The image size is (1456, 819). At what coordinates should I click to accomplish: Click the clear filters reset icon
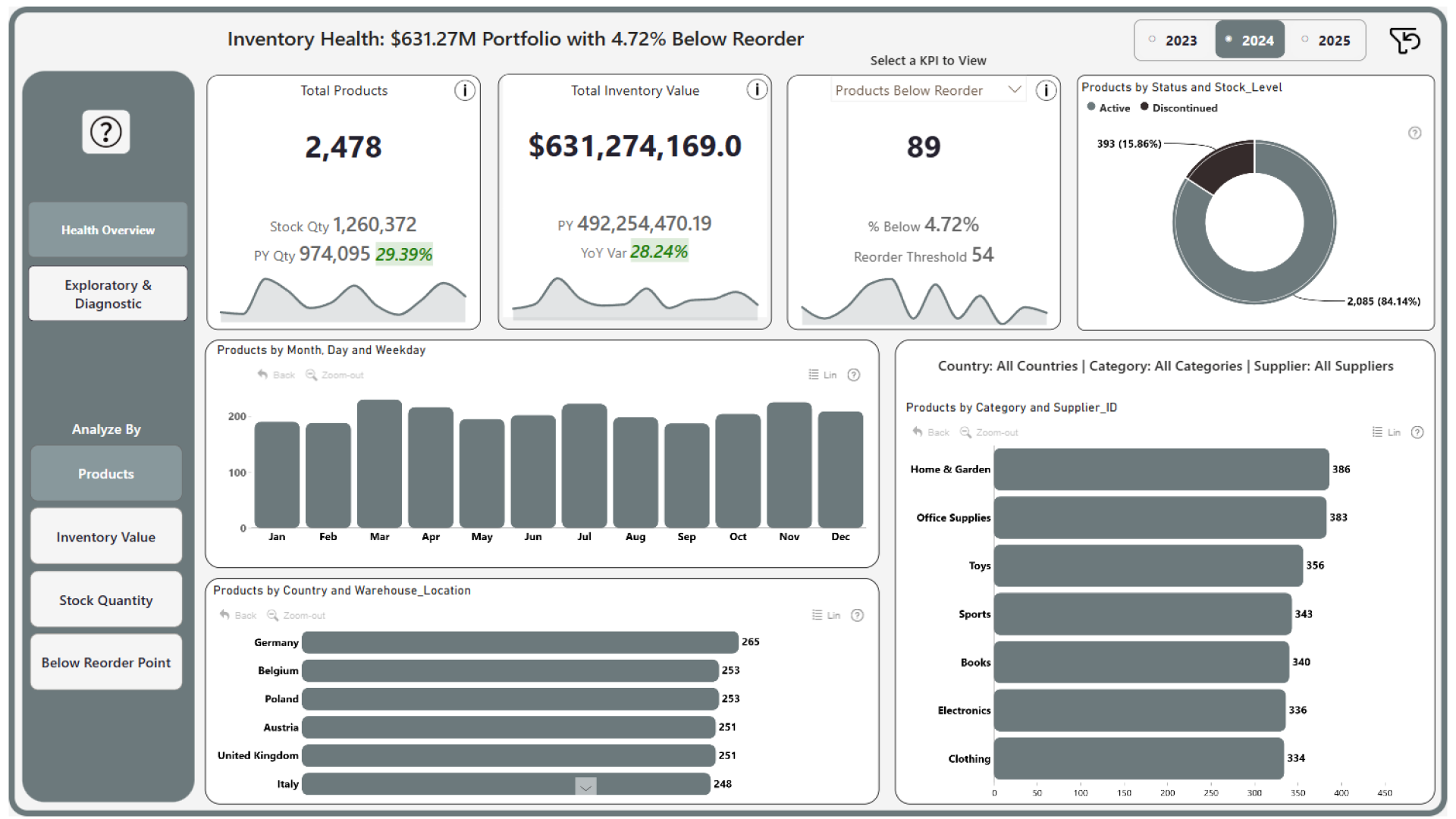click(x=1404, y=40)
